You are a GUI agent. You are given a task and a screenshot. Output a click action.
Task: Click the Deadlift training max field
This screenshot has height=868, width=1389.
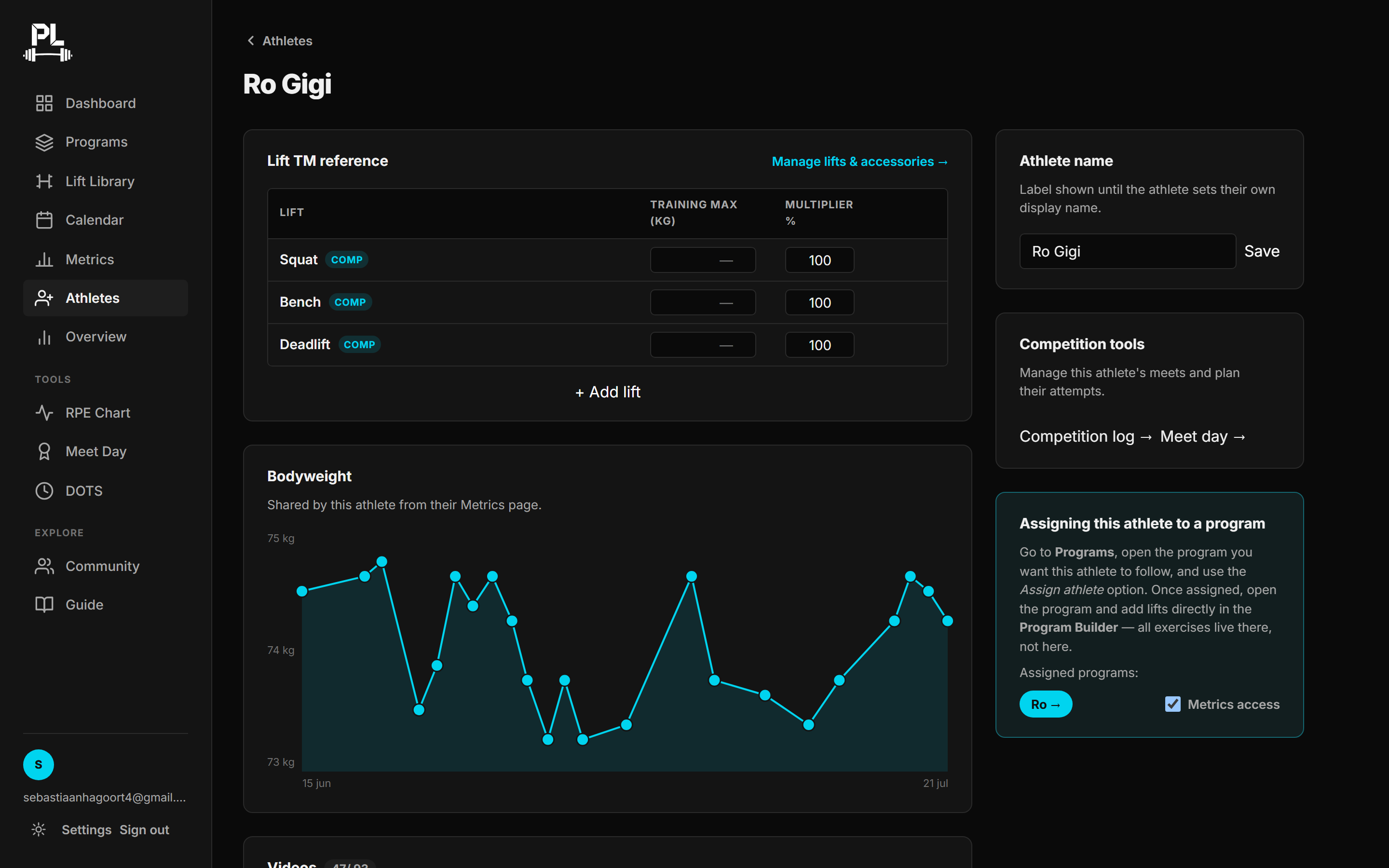click(x=703, y=345)
